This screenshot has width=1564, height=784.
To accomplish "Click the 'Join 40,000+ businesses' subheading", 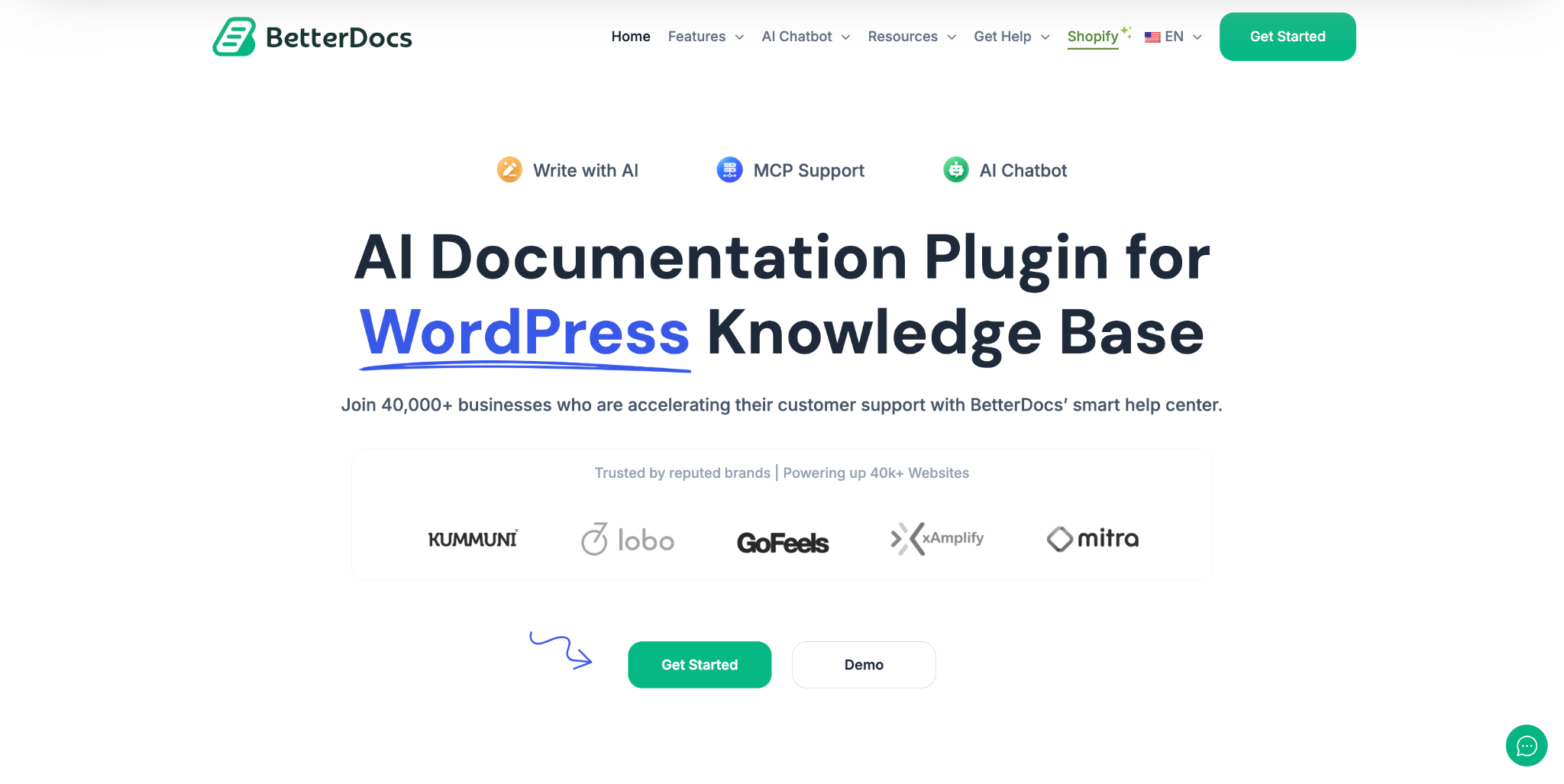I will coord(781,405).
